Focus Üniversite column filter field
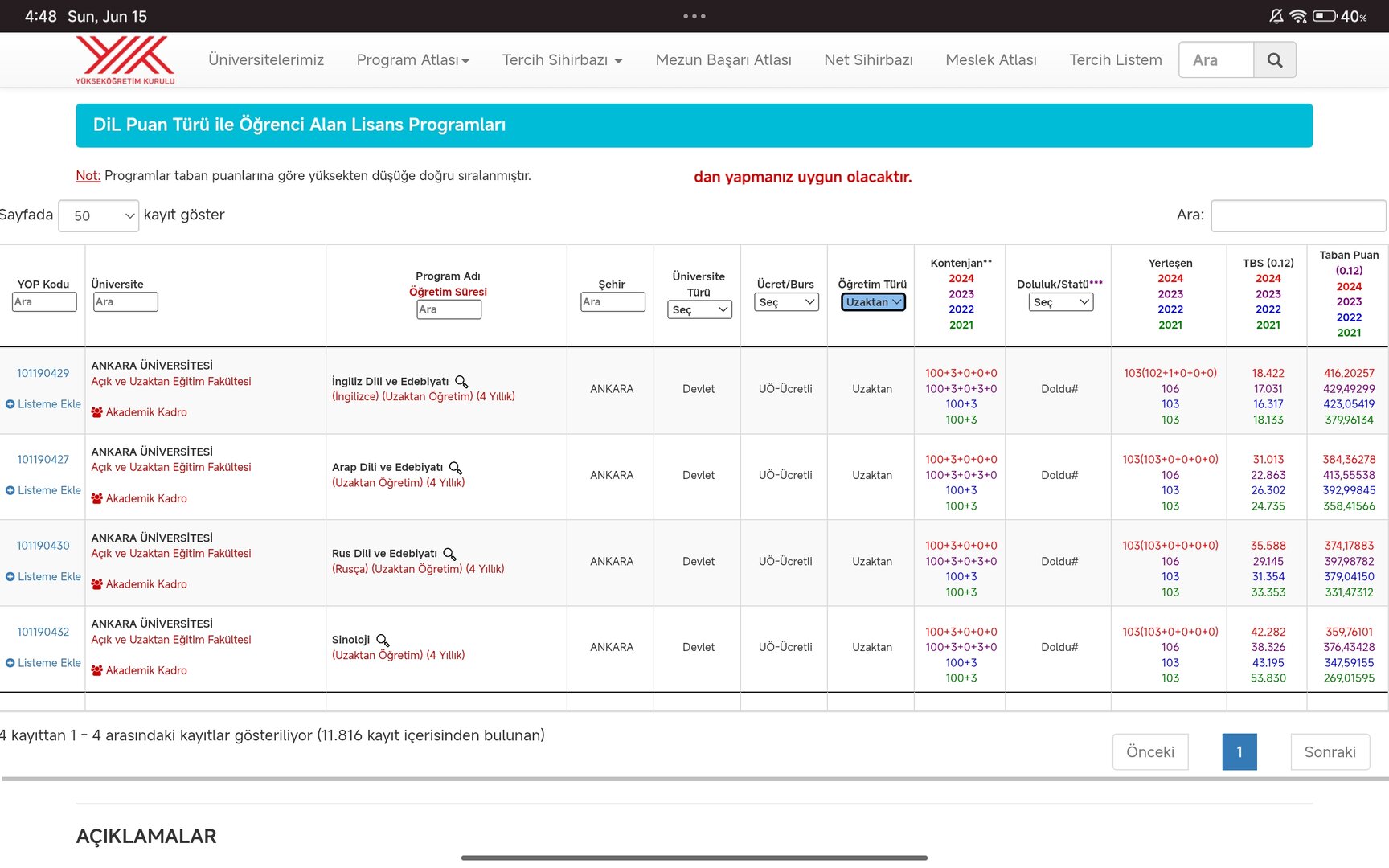1389x868 pixels. tap(125, 301)
